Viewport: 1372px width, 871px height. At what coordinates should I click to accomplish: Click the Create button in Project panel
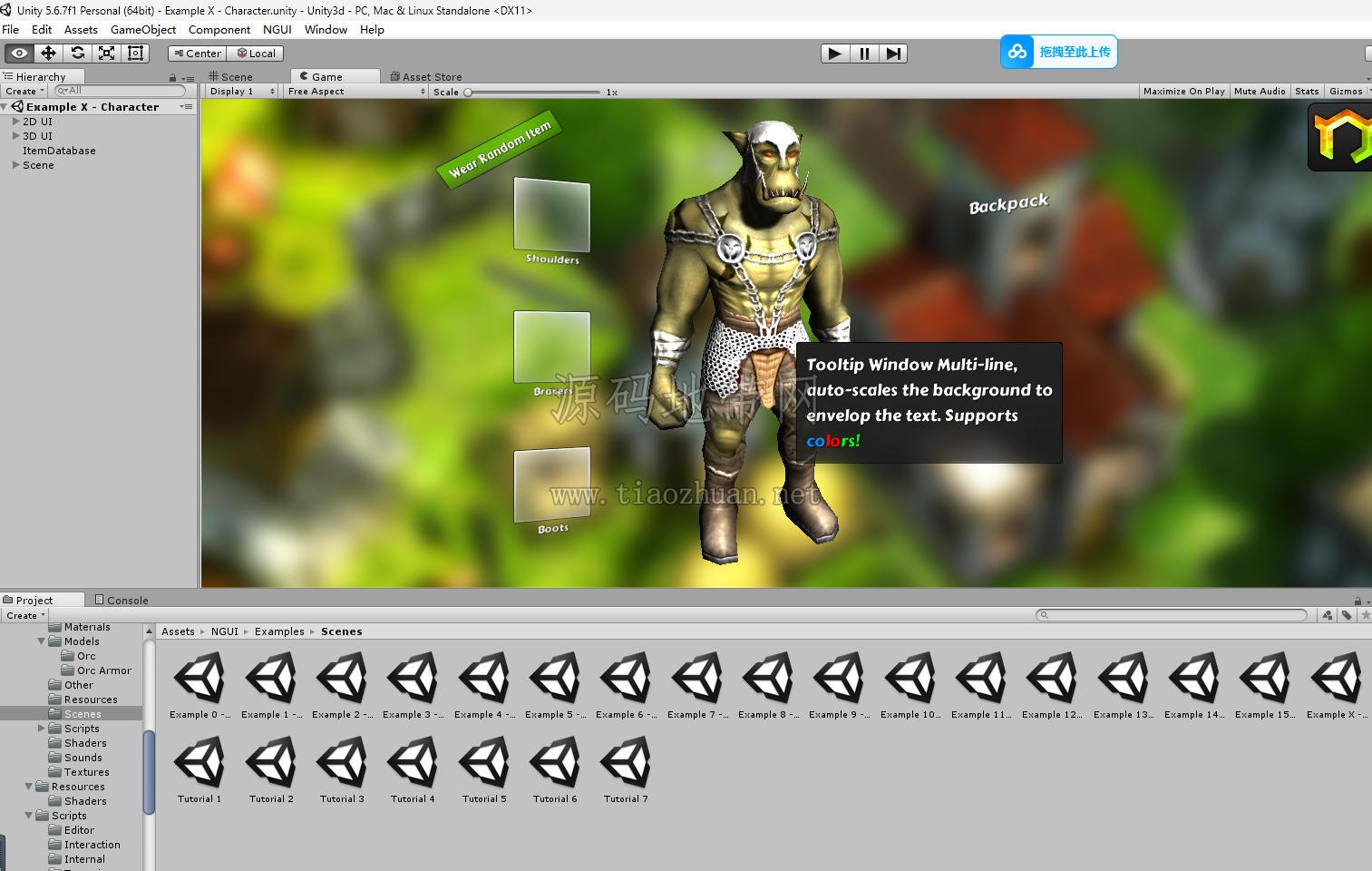(24, 615)
